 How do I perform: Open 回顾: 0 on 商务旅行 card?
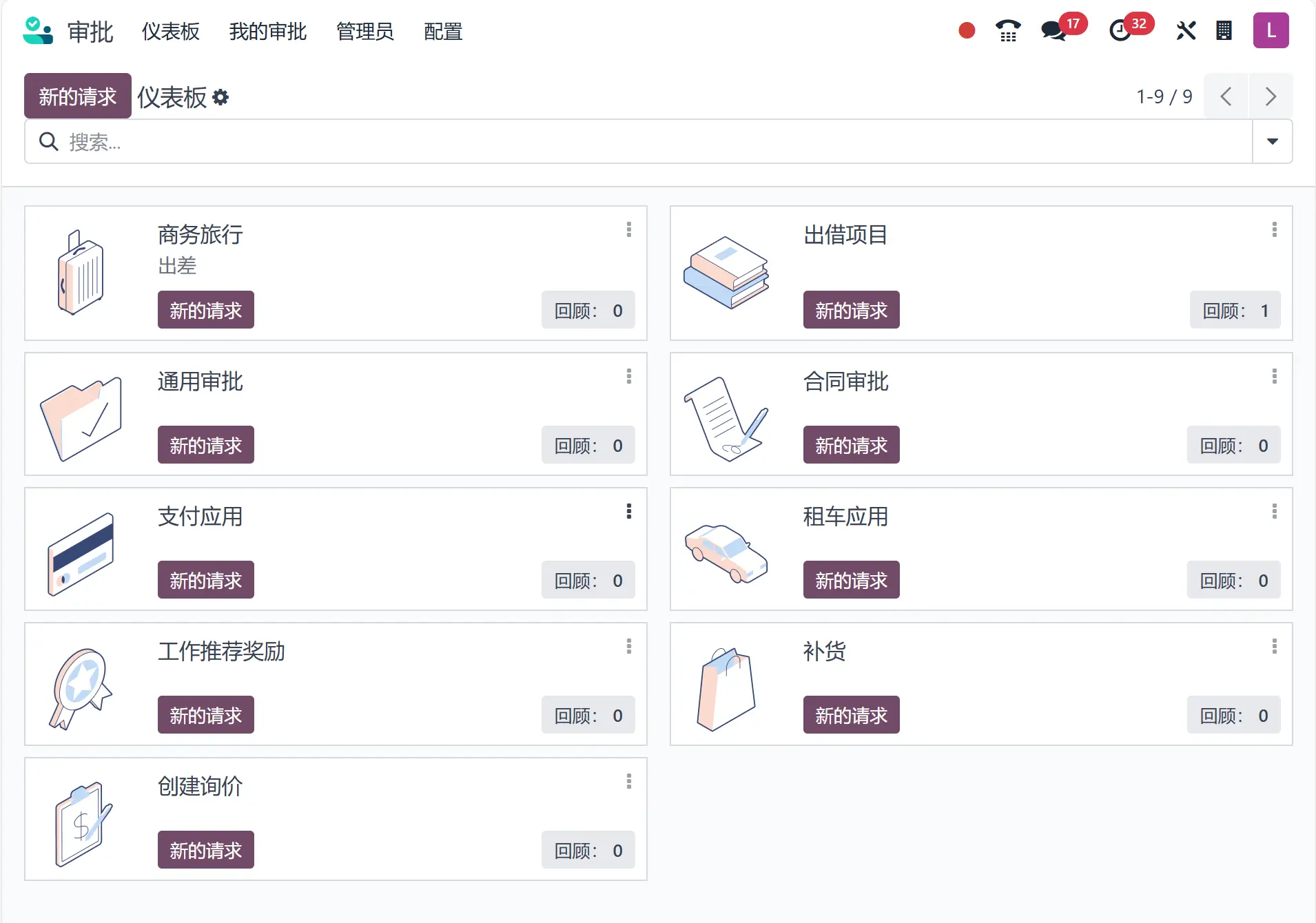(x=588, y=310)
